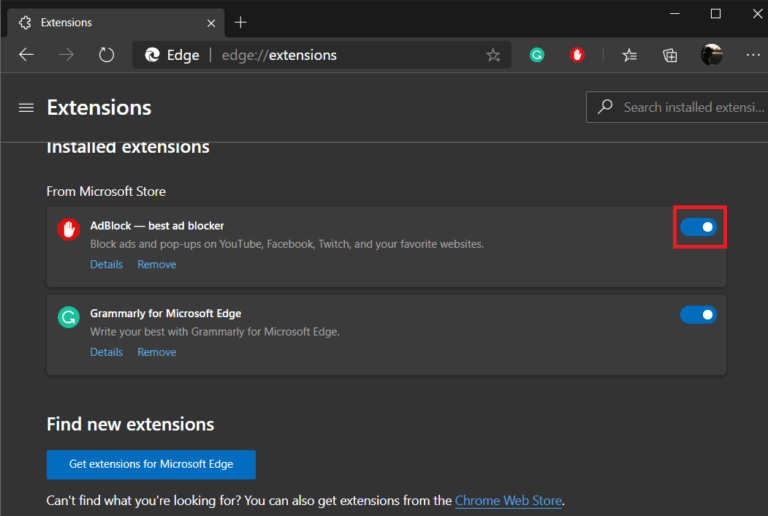Remove the Grammarly extension
The height and width of the screenshot is (516, 768).
(x=157, y=352)
